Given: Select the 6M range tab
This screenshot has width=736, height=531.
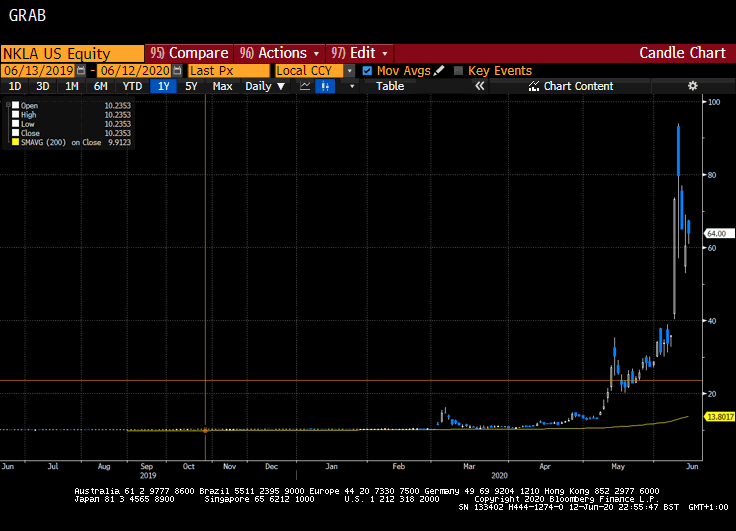Looking at the screenshot, I should coord(100,86).
